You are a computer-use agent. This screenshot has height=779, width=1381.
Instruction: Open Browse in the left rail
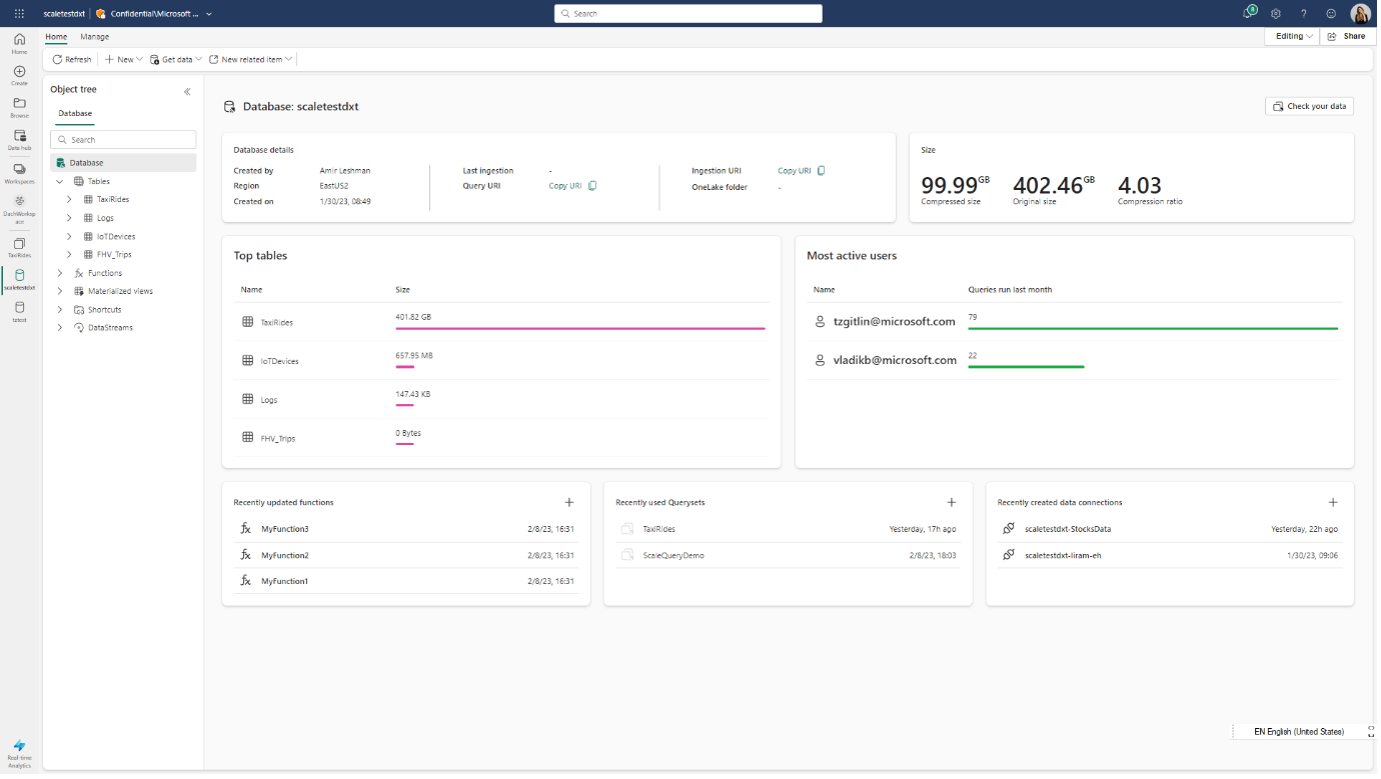point(19,107)
